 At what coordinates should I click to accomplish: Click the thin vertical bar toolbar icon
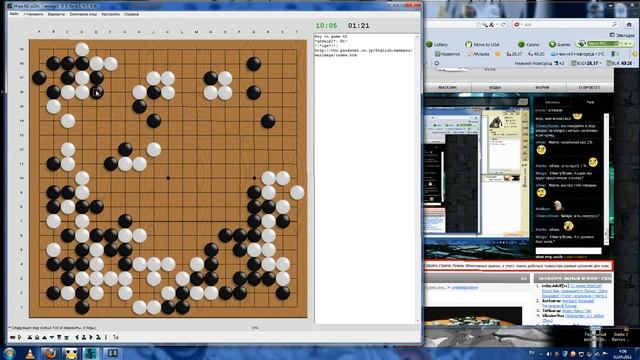106,338
